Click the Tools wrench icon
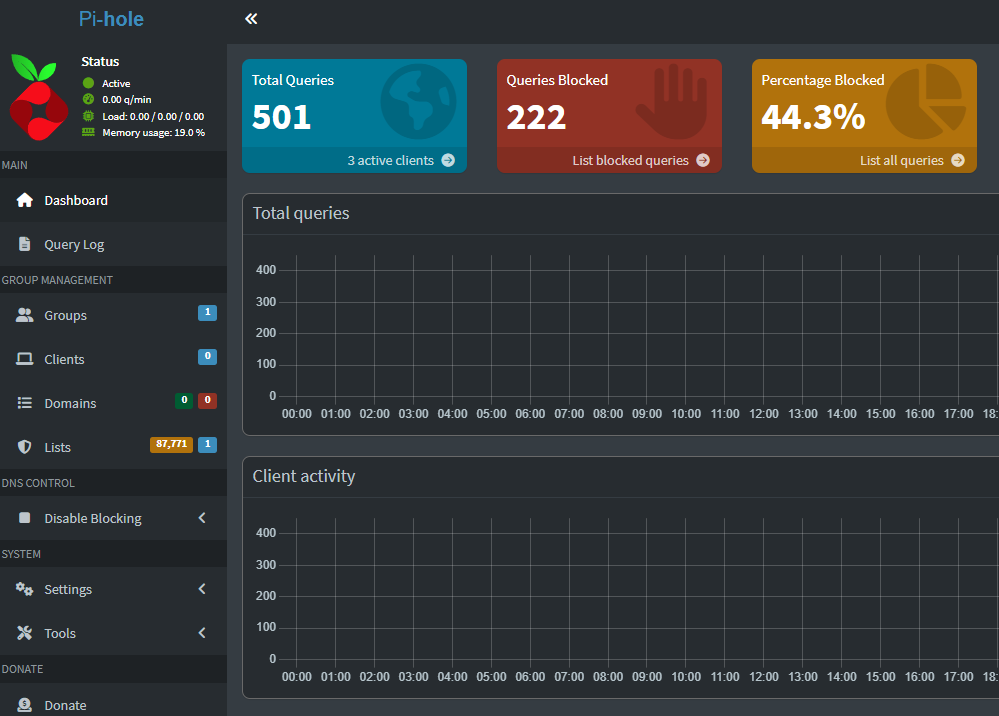The image size is (999, 716). tap(24, 633)
